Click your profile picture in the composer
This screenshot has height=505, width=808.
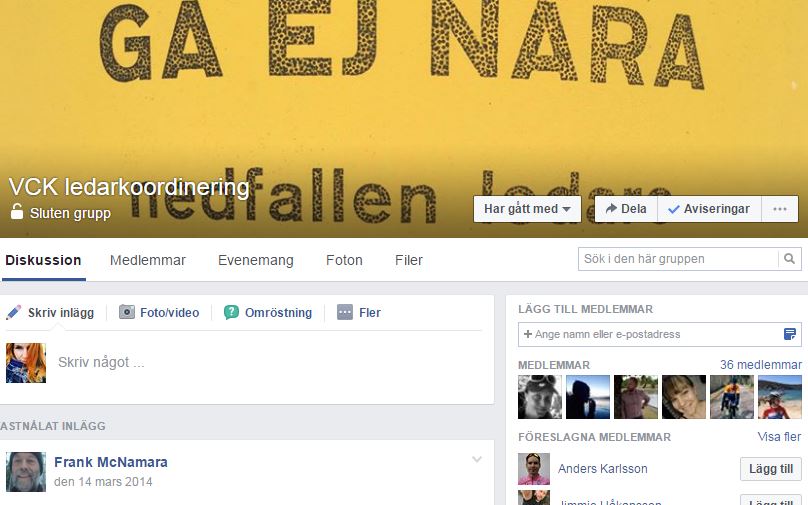pos(26,363)
